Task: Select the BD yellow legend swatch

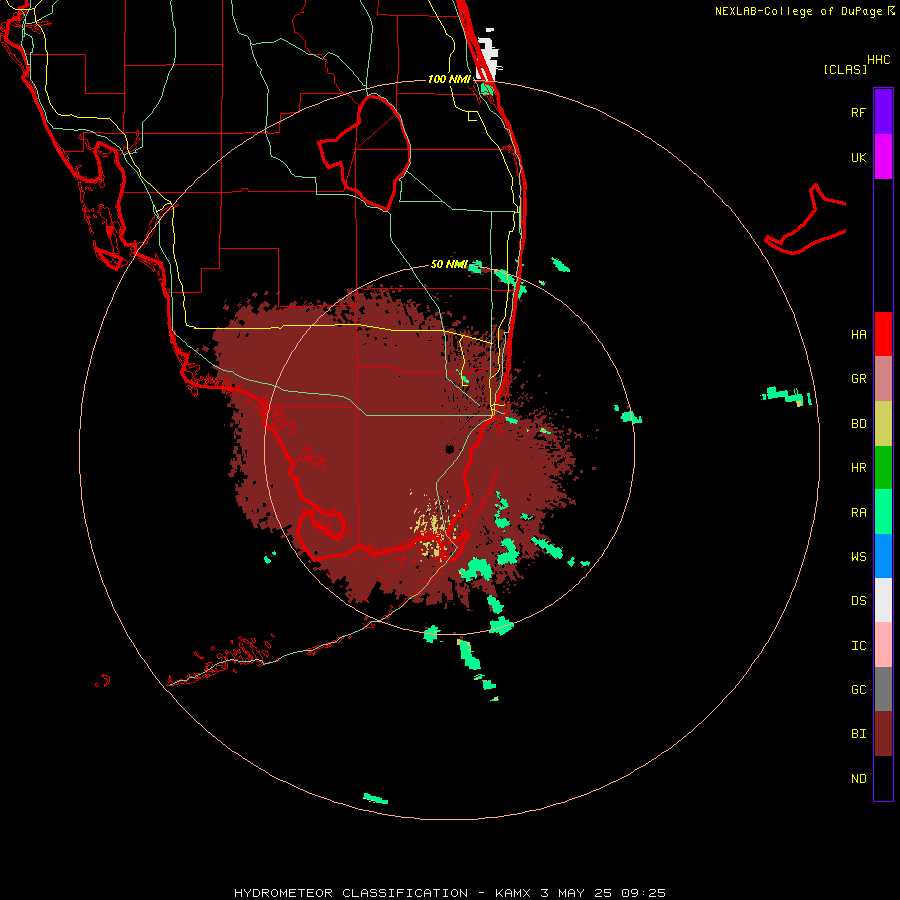Action: [883, 424]
